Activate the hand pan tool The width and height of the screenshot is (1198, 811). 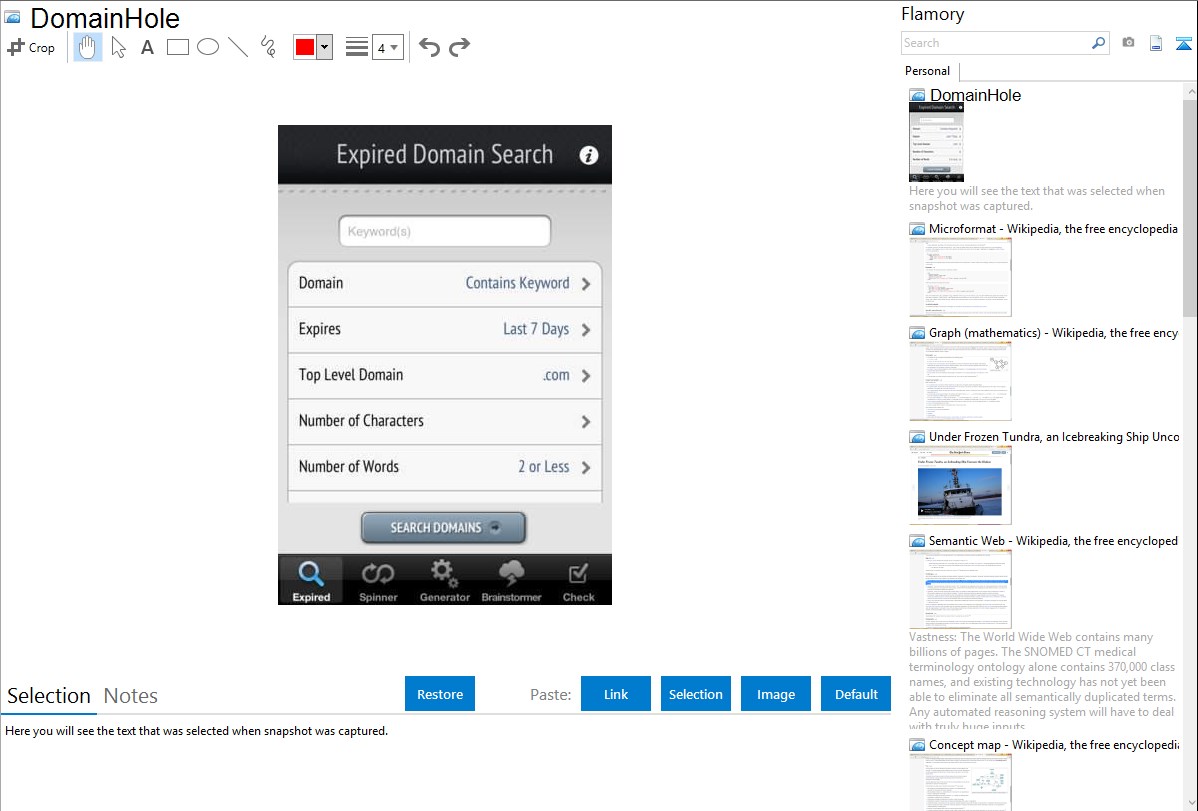click(x=87, y=47)
